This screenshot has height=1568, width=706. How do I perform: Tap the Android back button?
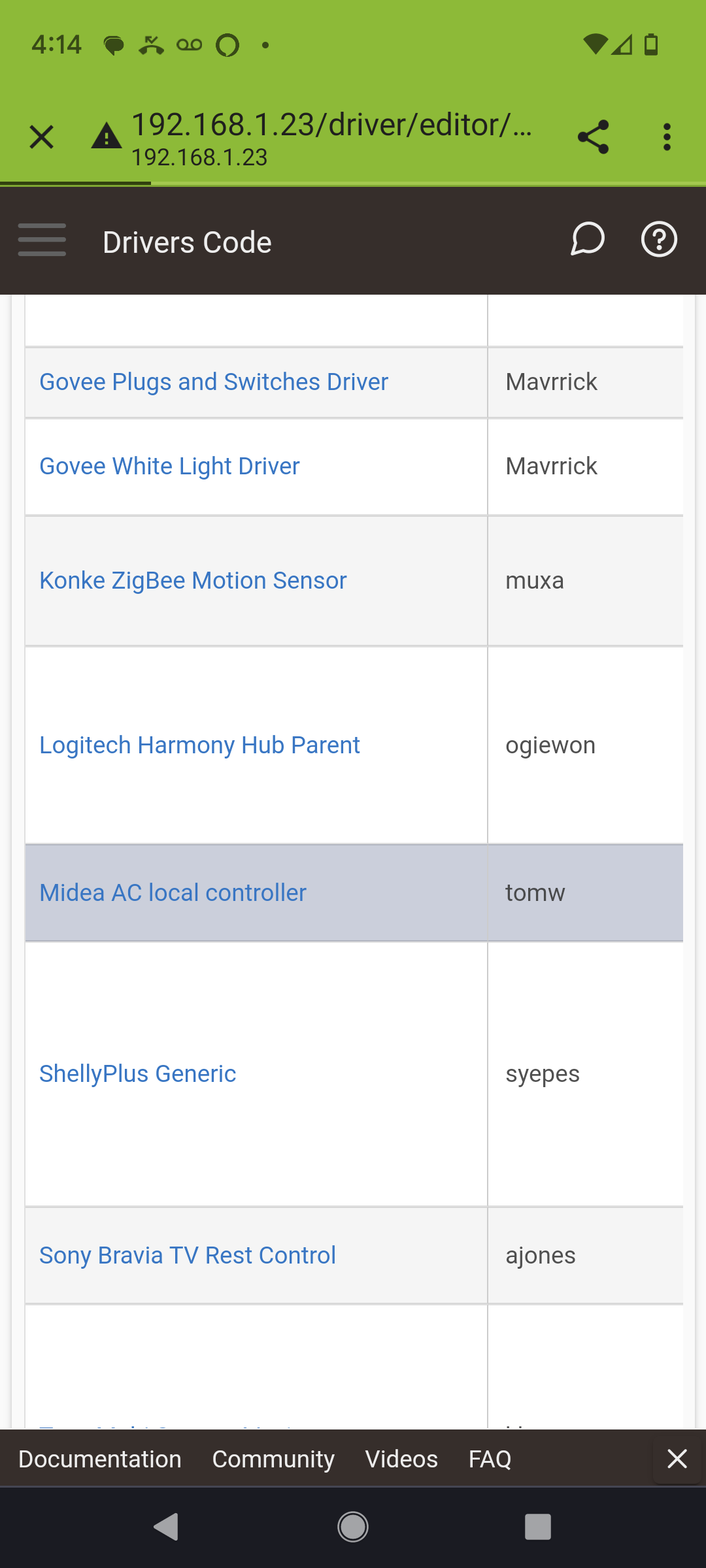click(x=166, y=1527)
